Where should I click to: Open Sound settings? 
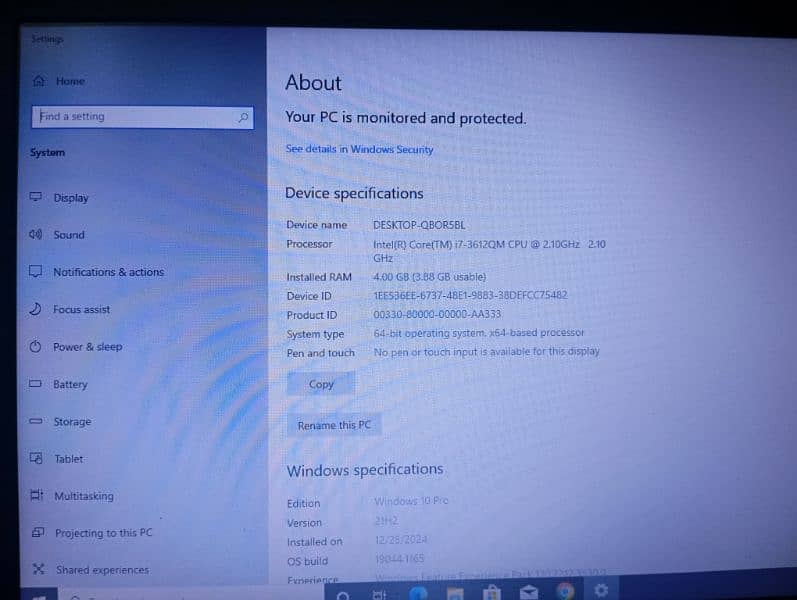point(69,235)
